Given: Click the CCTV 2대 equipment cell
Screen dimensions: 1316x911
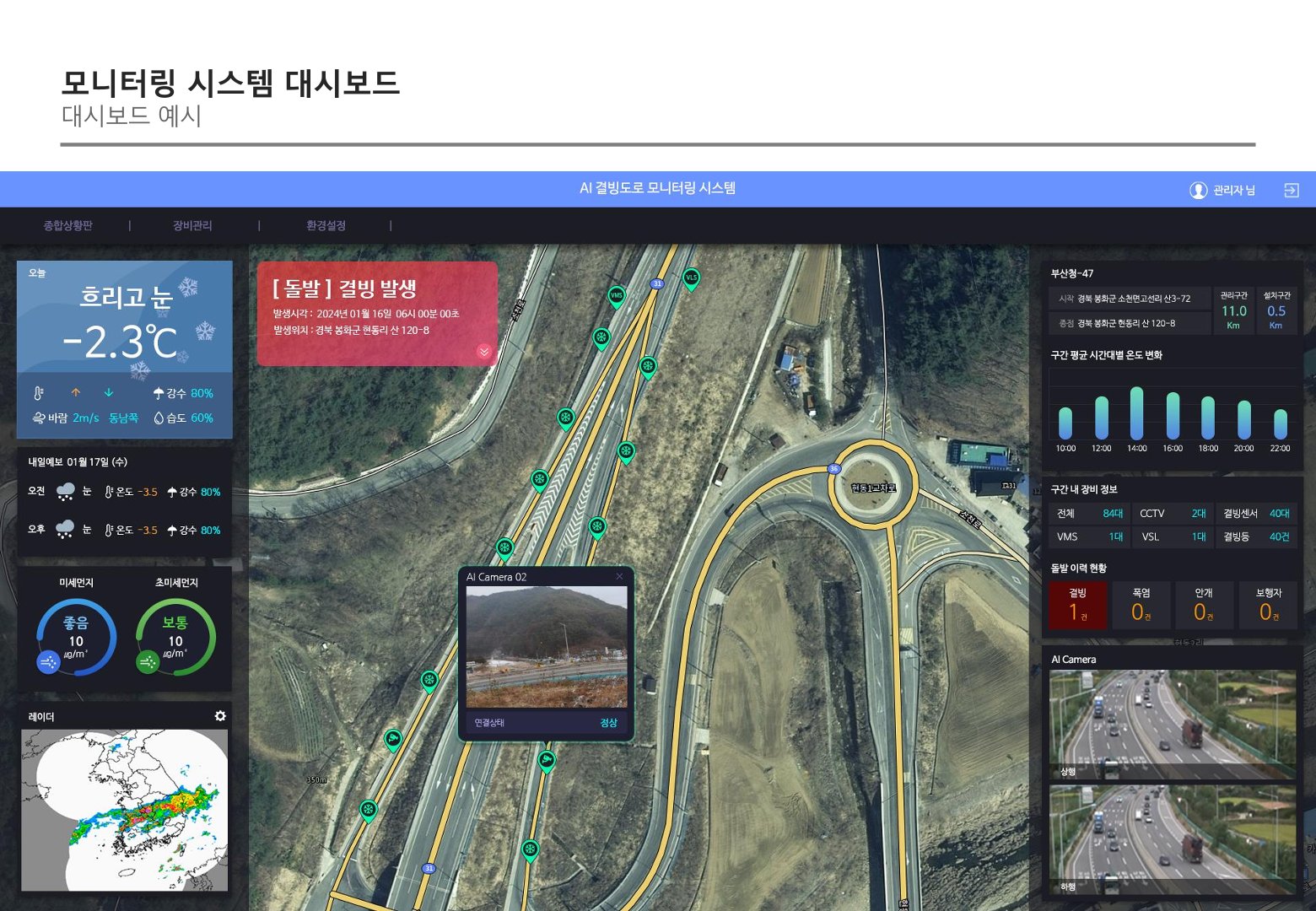Looking at the screenshot, I should 1173,513.
